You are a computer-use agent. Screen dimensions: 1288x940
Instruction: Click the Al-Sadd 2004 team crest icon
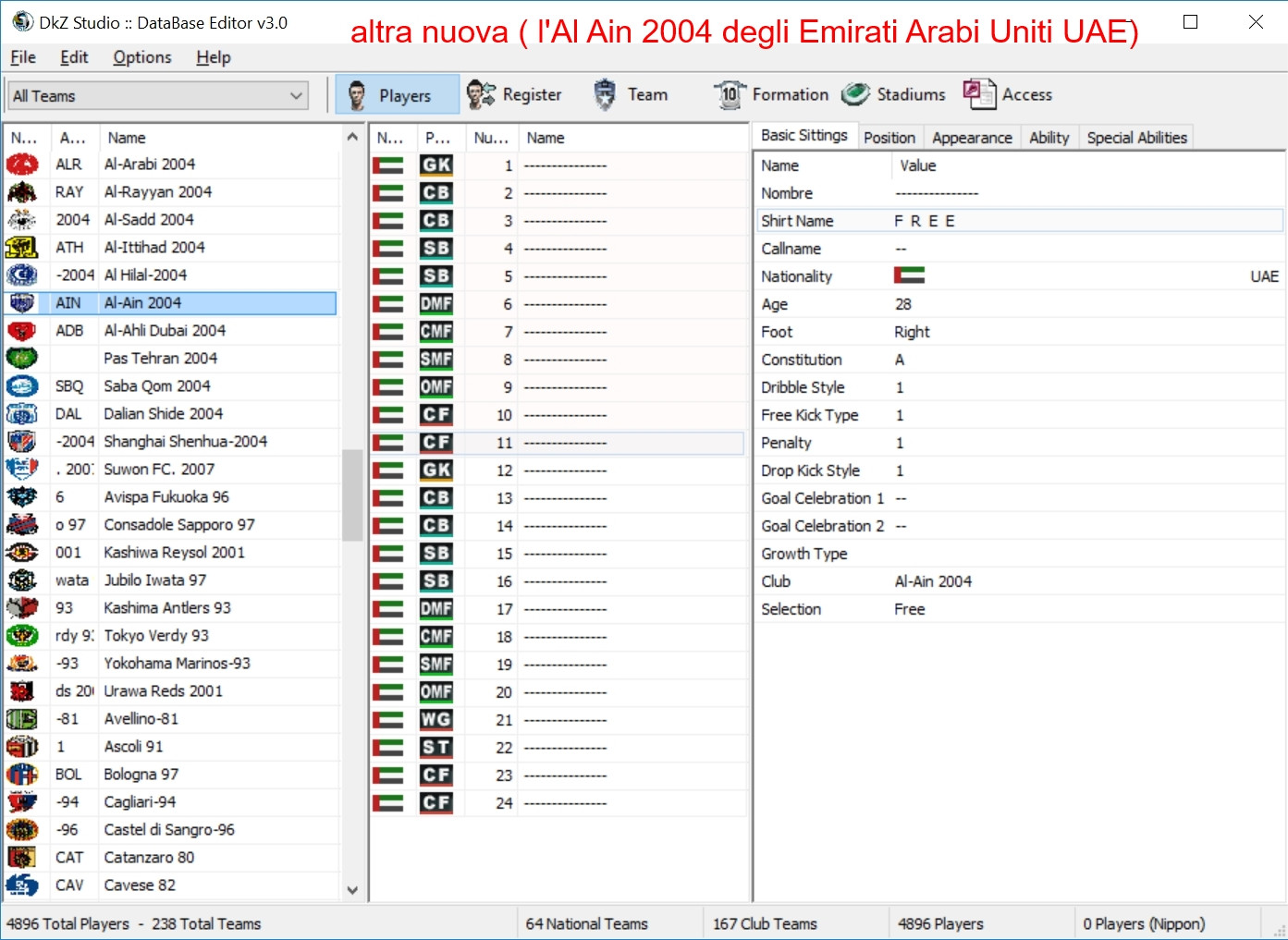click(22, 220)
